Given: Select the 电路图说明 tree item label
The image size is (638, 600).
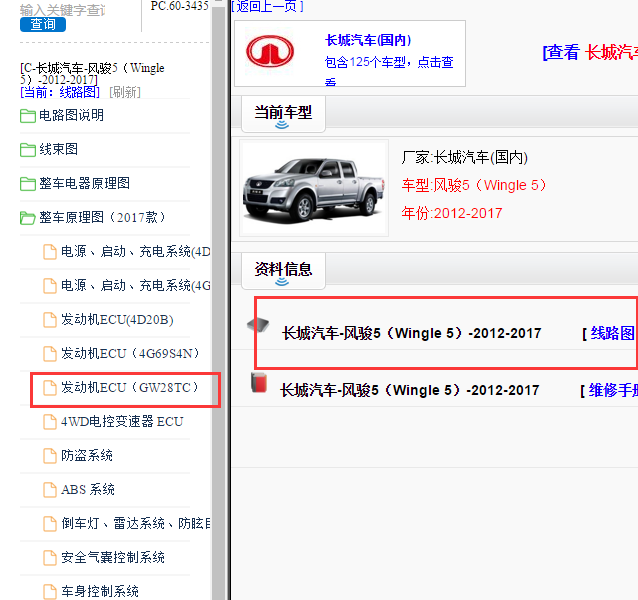Looking at the screenshot, I should 71,116.
